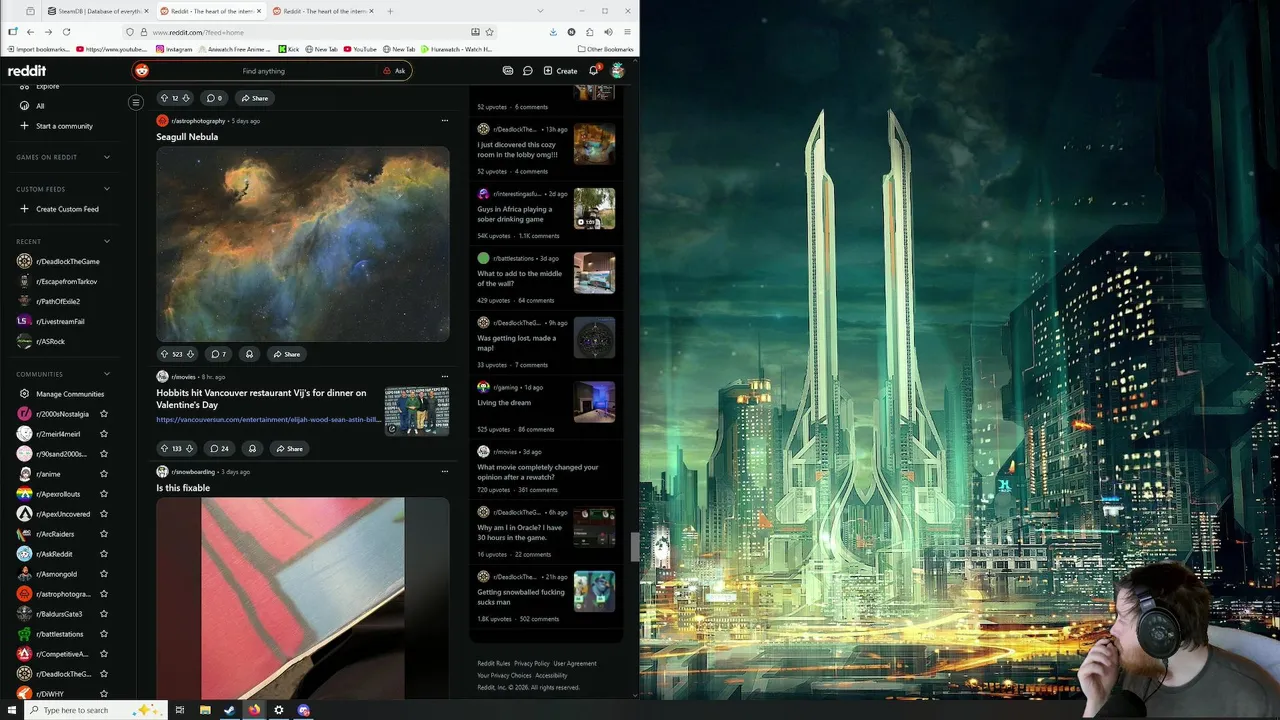
Task: Open the user avatar menu in Reddit header
Action: [618, 71]
